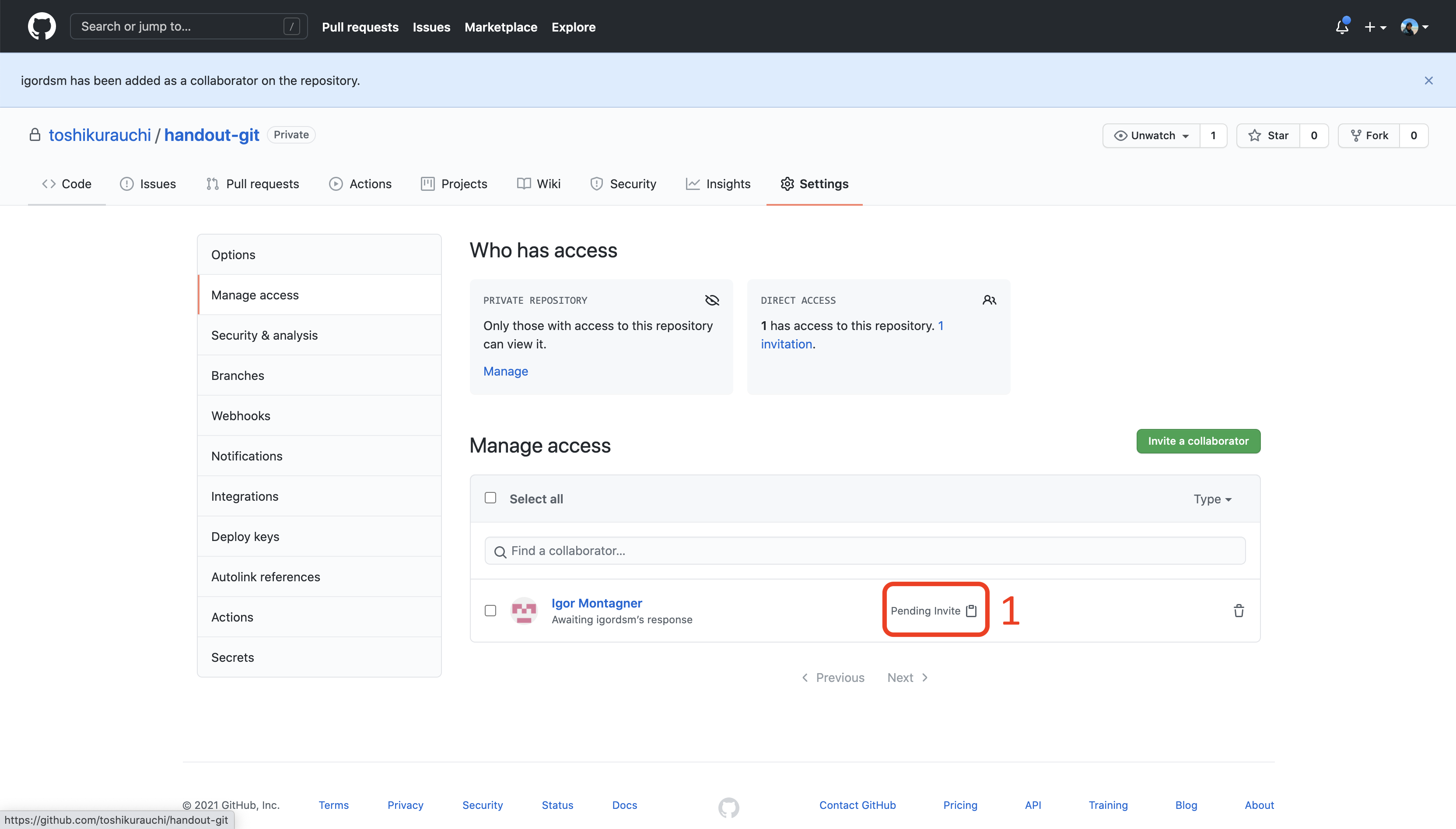Click the Next pagination link

coord(907,678)
